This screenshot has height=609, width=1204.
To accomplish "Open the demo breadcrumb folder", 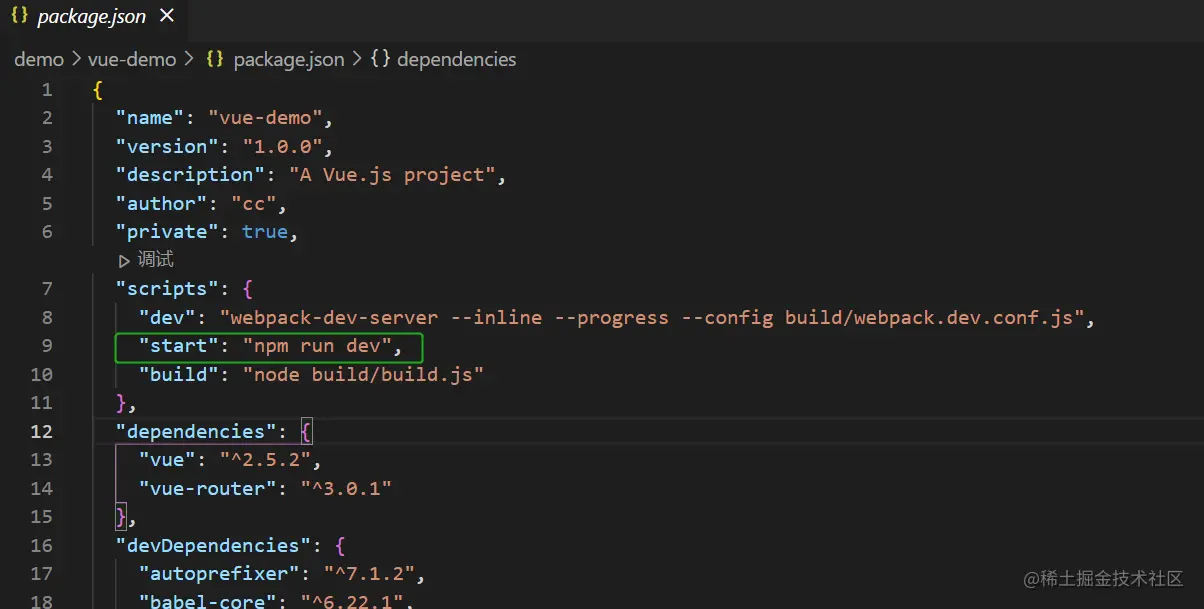I will pyautogui.click(x=39, y=59).
